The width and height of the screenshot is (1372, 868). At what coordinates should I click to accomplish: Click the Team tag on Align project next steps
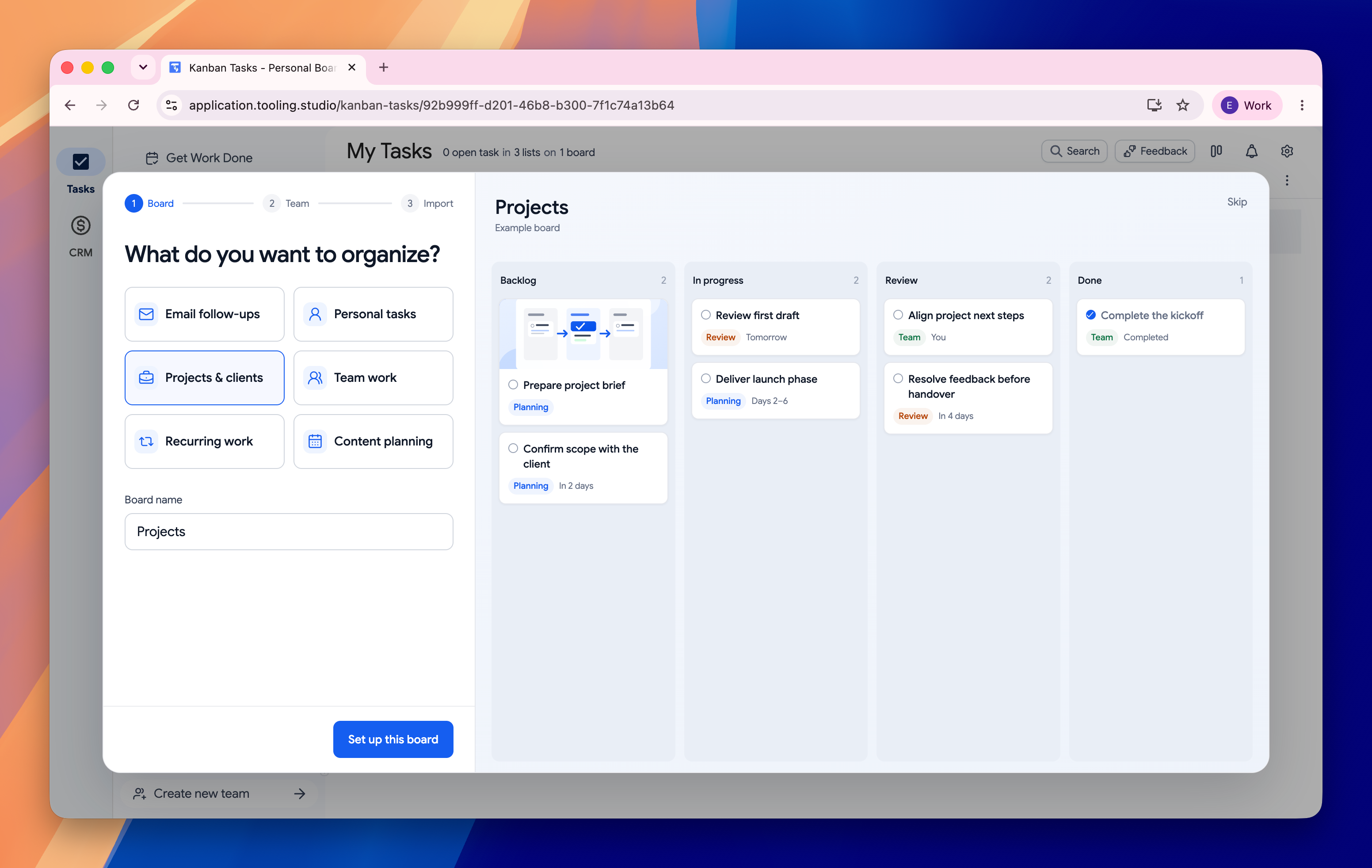[x=909, y=337]
